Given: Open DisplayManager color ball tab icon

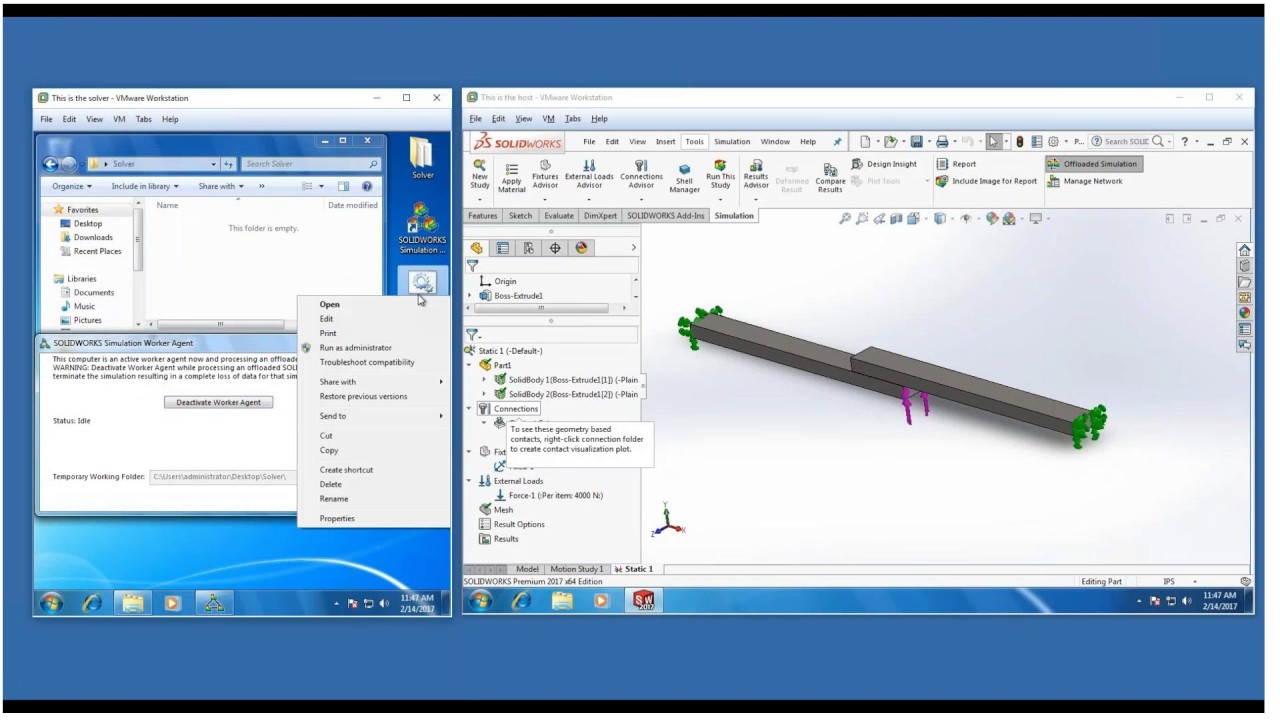Looking at the screenshot, I should [x=581, y=248].
